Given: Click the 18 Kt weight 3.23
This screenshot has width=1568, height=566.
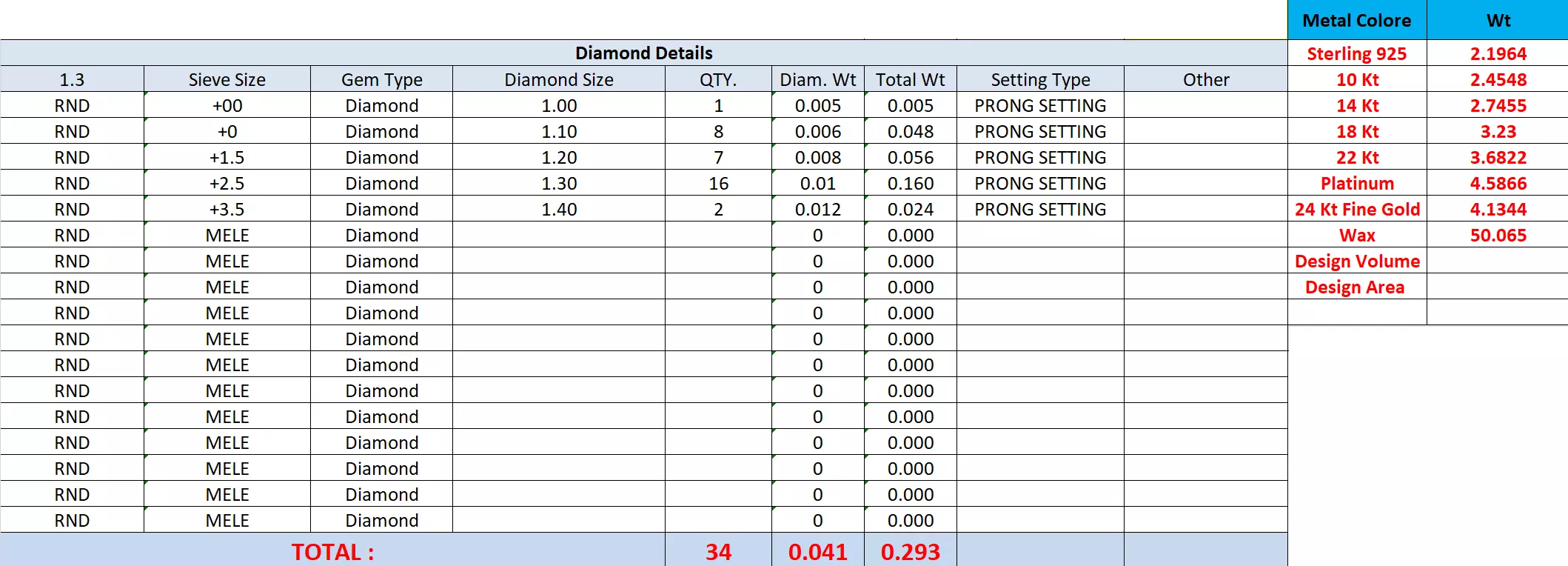Looking at the screenshot, I should pyautogui.click(x=1498, y=131).
